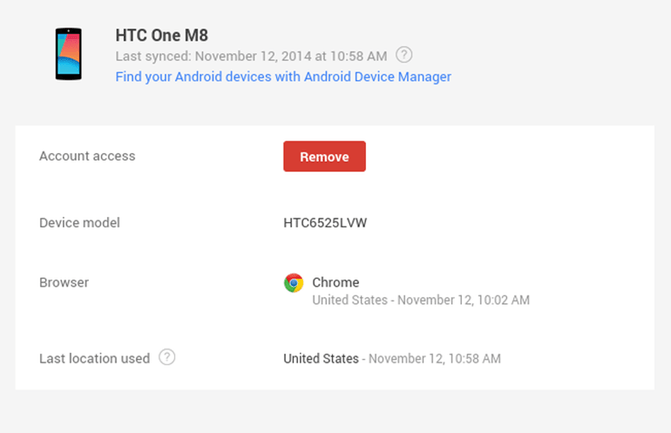Click the HTC One M8 phone image
This screenshot has height=433, width=671.
coord(68,54)
